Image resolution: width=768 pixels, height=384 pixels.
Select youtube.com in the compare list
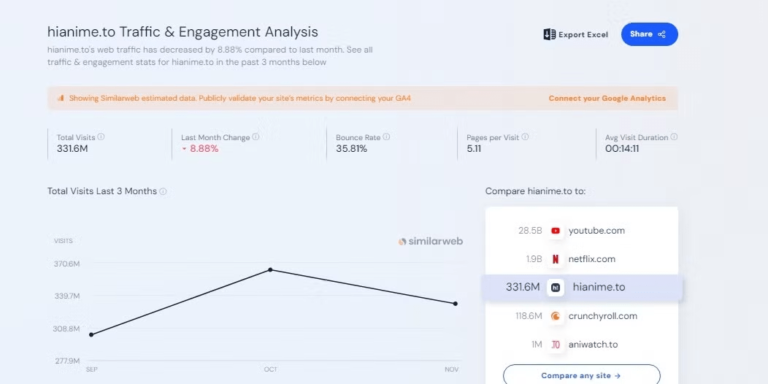[x=597, y=231]
